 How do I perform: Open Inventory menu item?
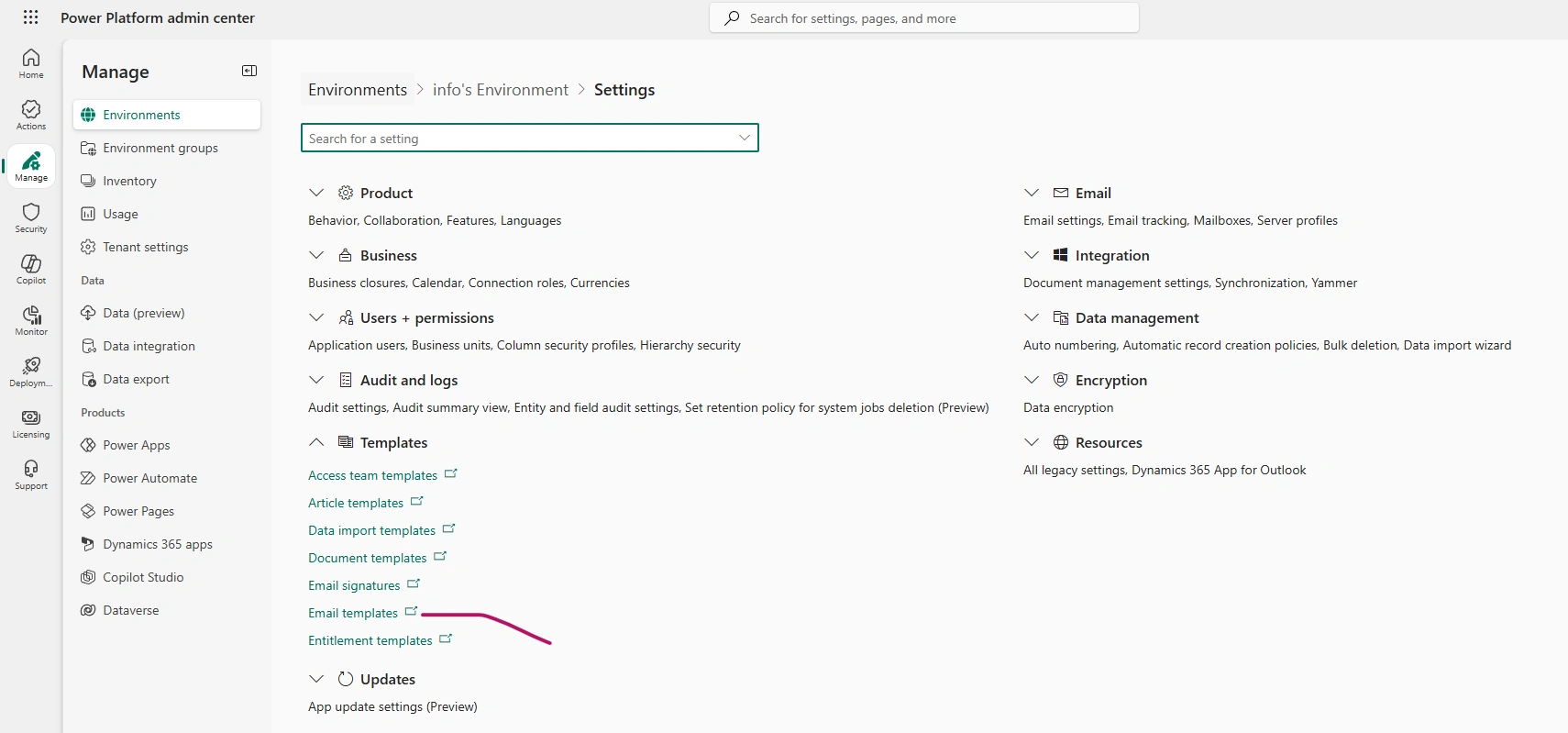click(x=167, y=181)
